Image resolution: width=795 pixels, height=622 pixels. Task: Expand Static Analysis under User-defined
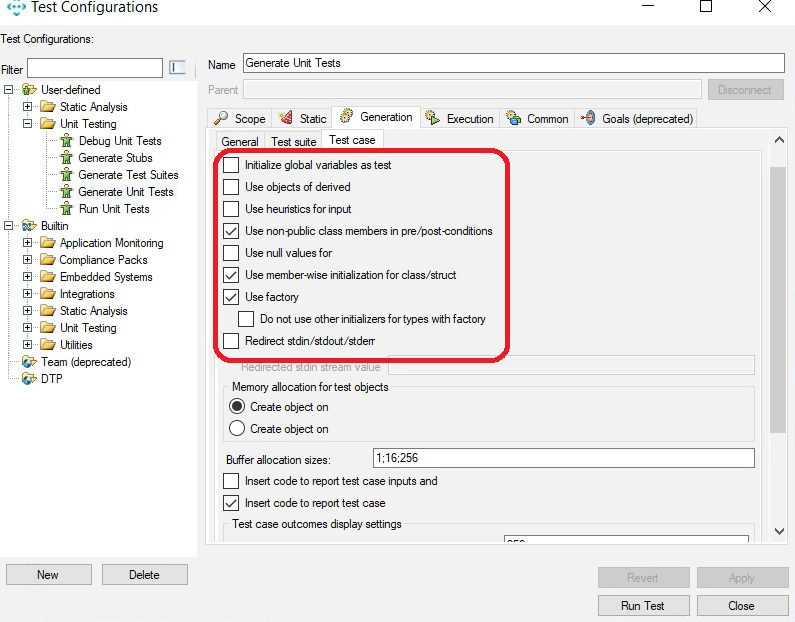pyautogui.click(x=27, y=106)
